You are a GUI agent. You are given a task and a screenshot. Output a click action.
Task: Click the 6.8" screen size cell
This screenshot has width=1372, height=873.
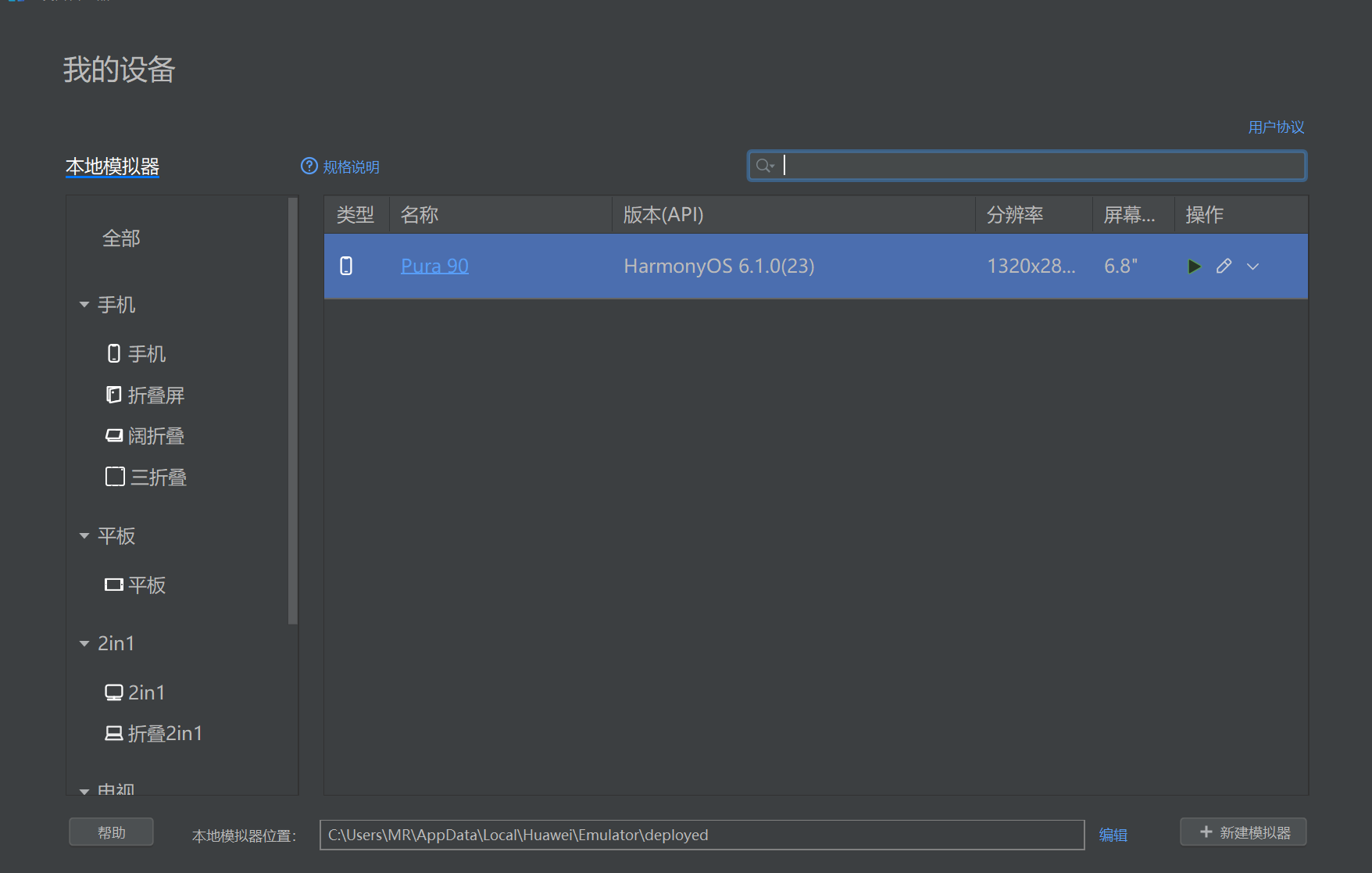click(1120, 267)
